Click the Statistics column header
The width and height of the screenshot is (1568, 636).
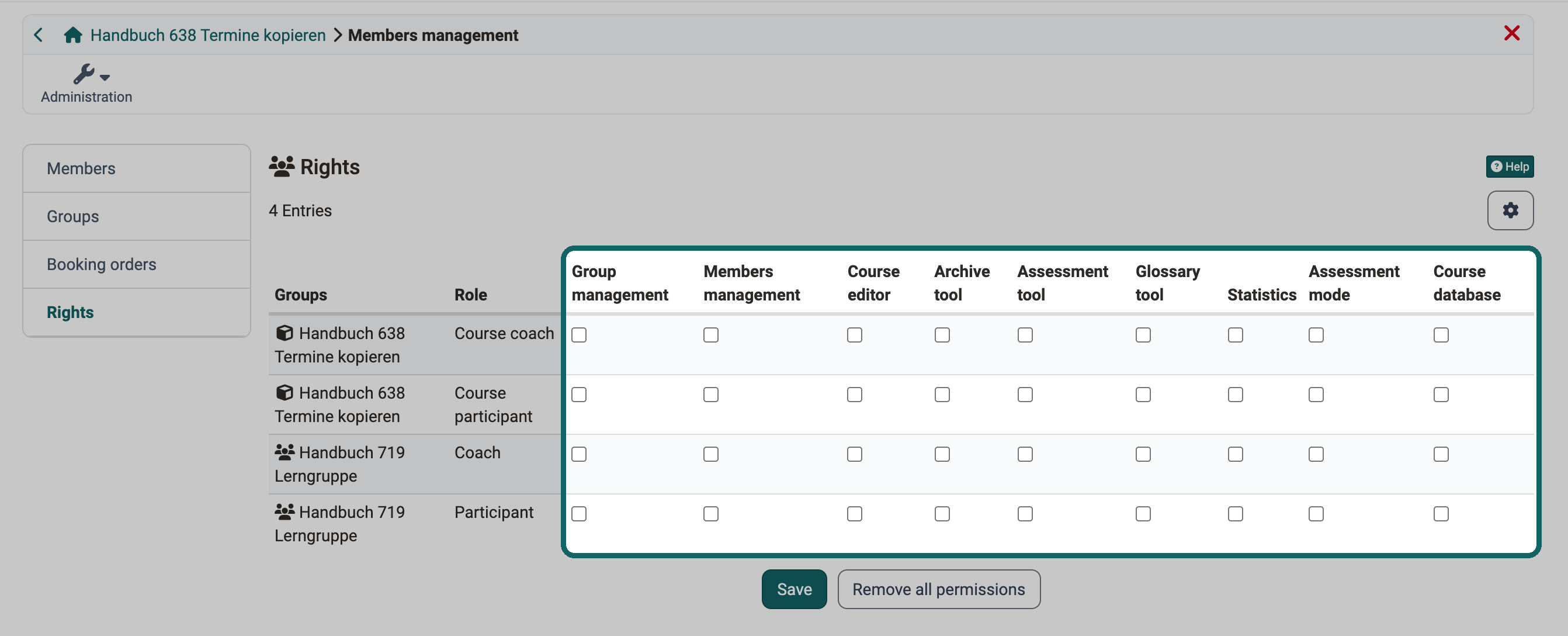pyautogui.click(x=1262, y=295)
